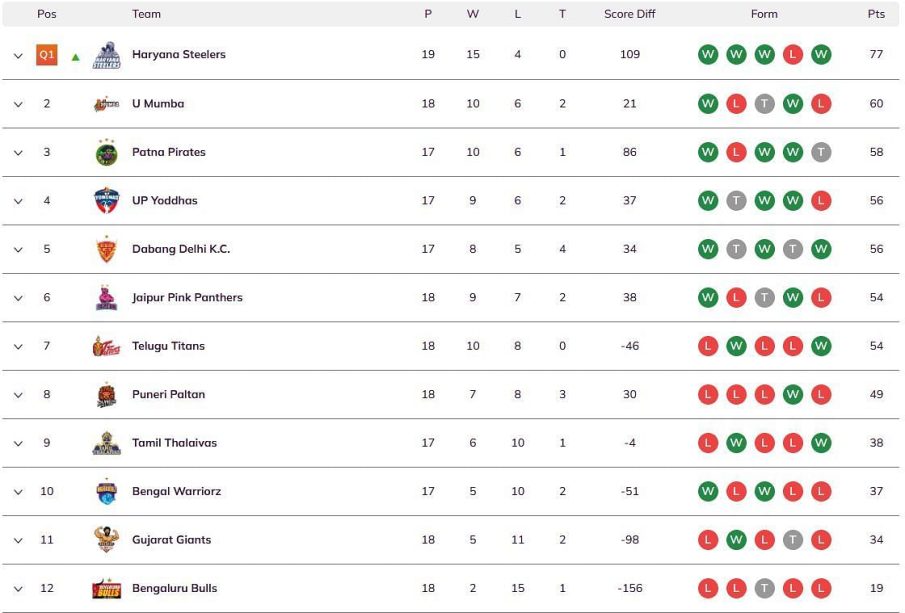Expand the Bengal Warriorz row chevron

(x=18, y=492)
